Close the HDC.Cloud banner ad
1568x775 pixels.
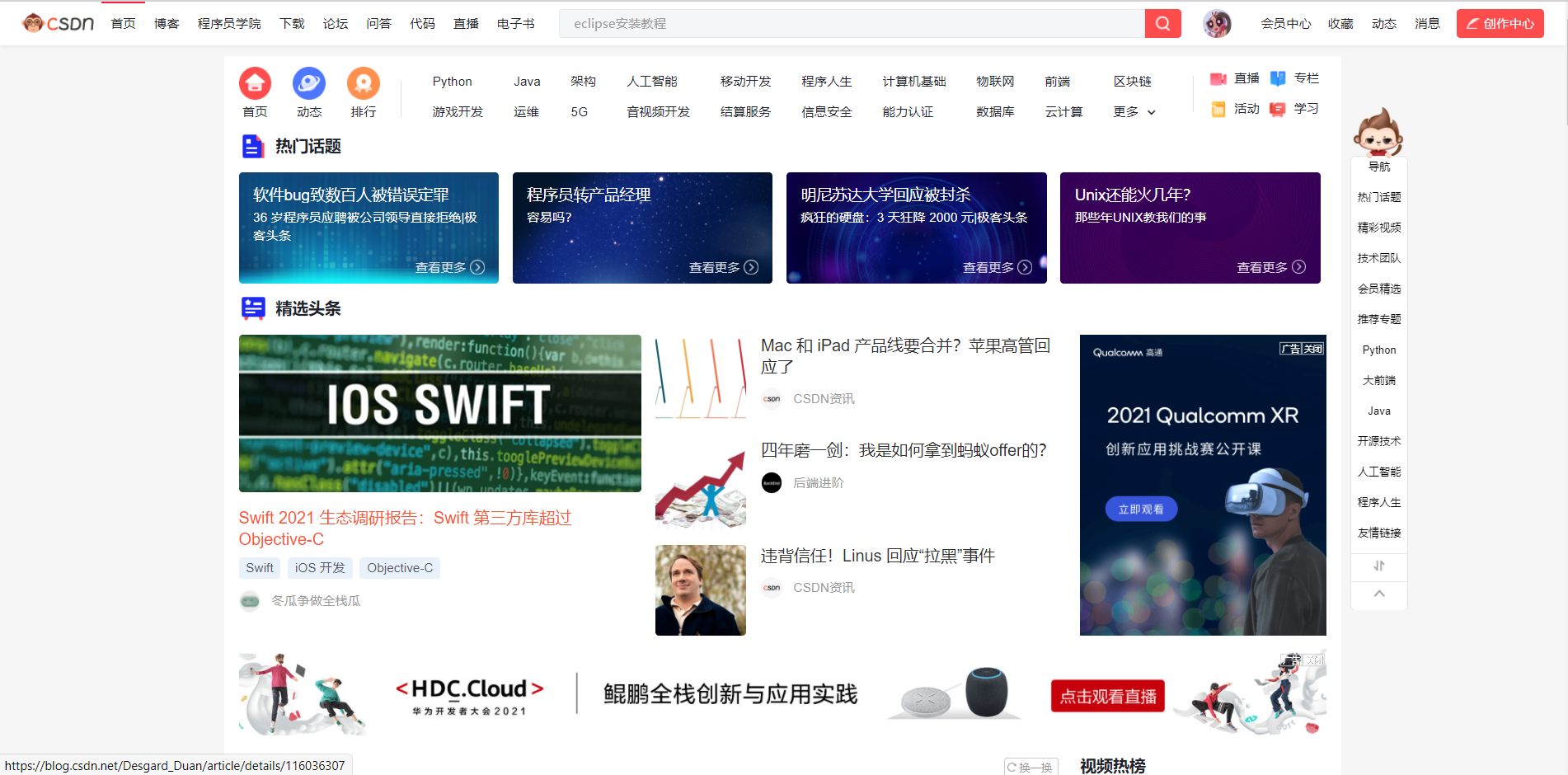pos(1314,660)
